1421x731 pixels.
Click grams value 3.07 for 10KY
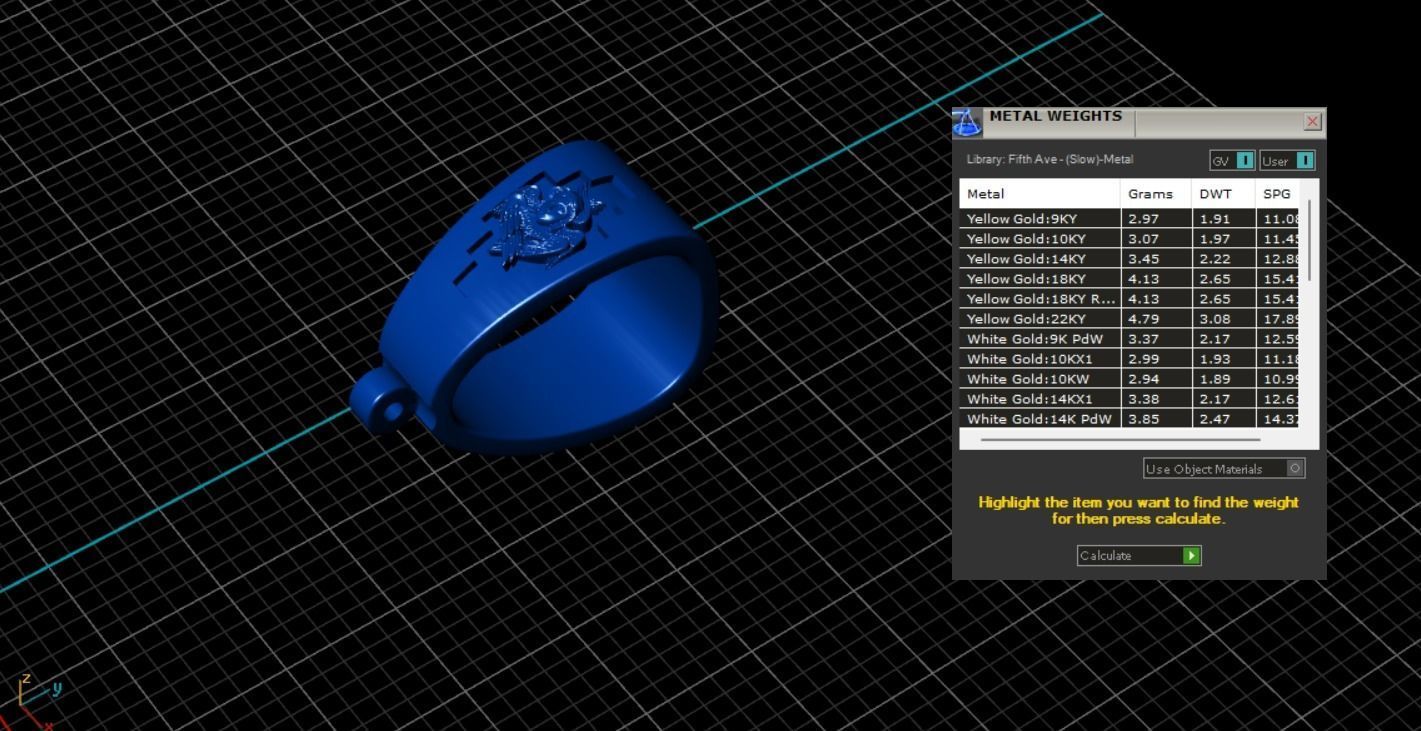coord(1143,239)
